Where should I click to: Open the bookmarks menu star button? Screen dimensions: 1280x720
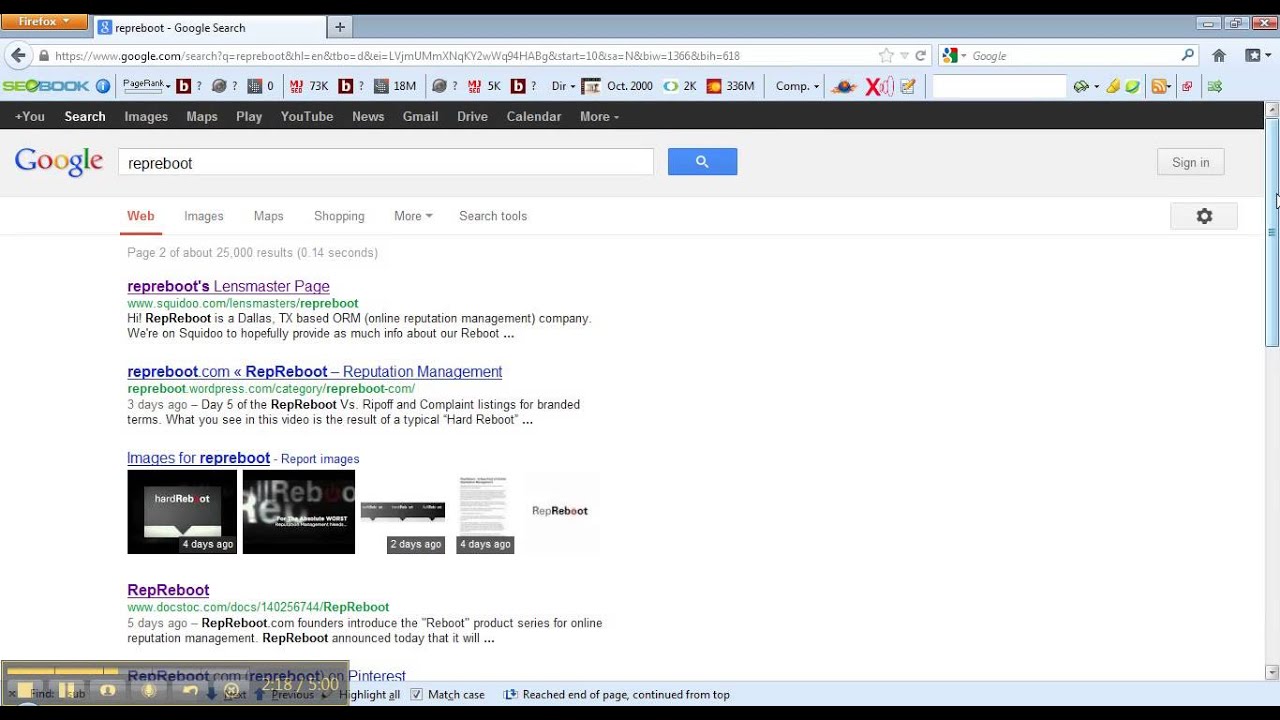(x=1254, y=56)
